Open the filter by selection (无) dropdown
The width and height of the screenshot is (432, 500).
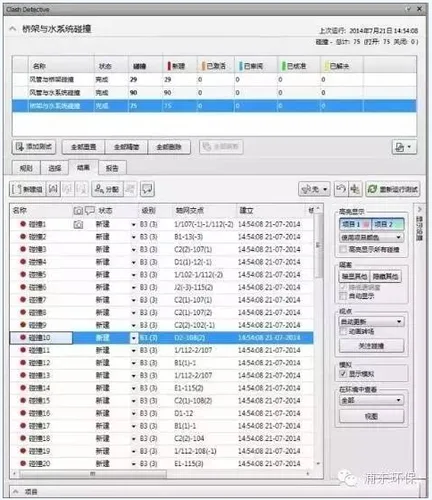point(314,189)
